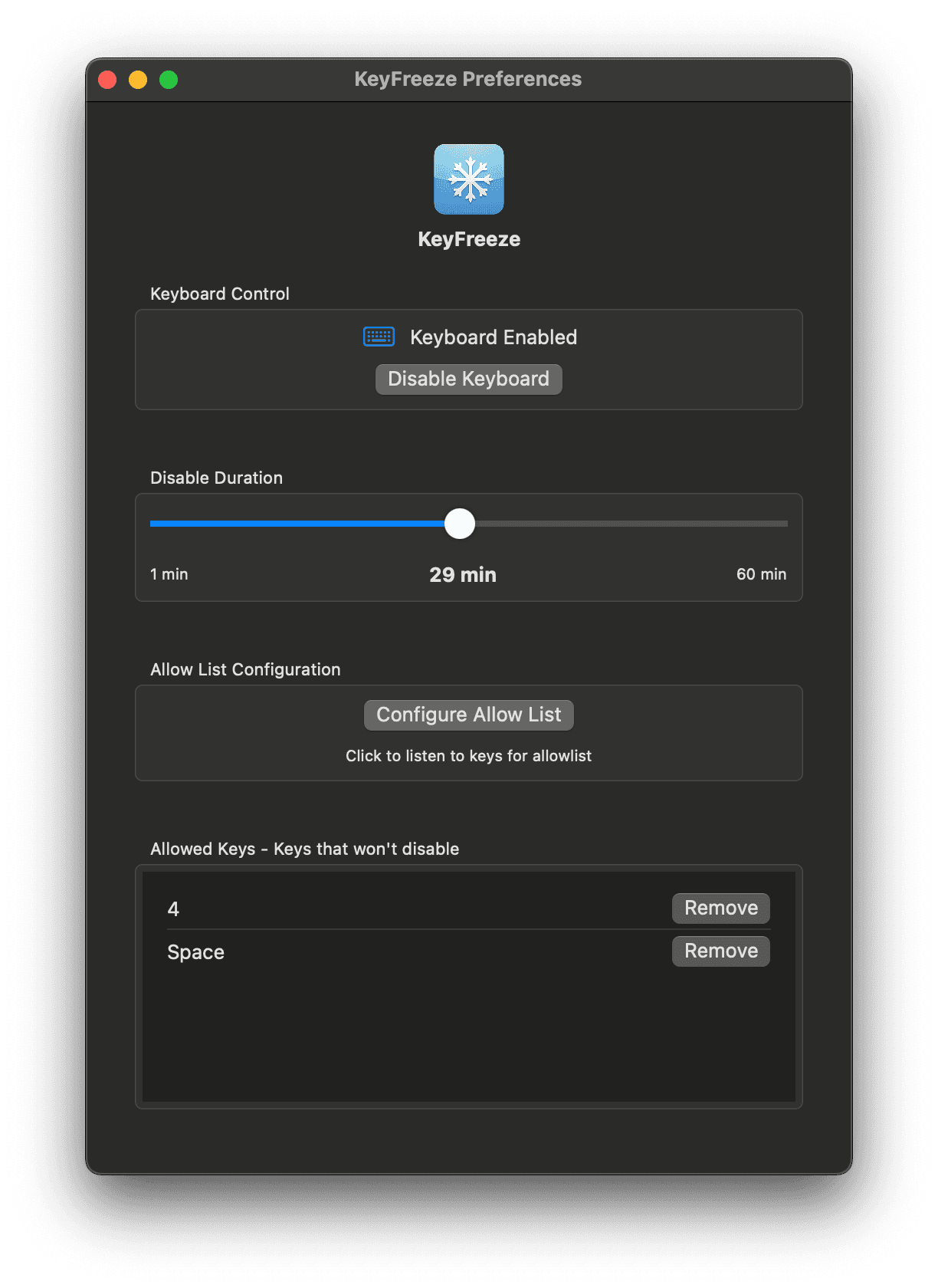Viewport: 938px width, 1288px height.
Task: Click the 'KeyFreeze Preferences' window title
Action: 468,79
